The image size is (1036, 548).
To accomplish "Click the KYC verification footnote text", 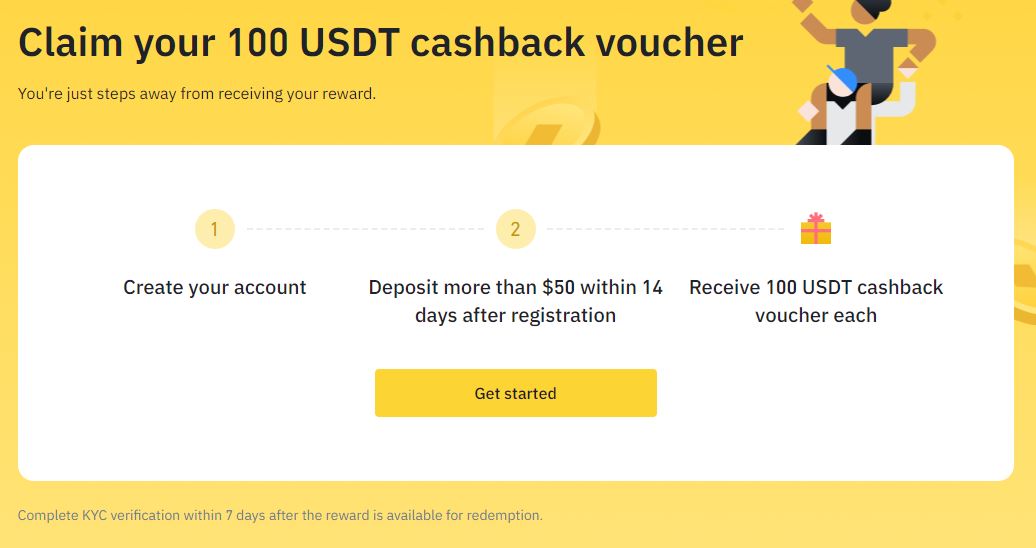I will [x=280, y=515].
